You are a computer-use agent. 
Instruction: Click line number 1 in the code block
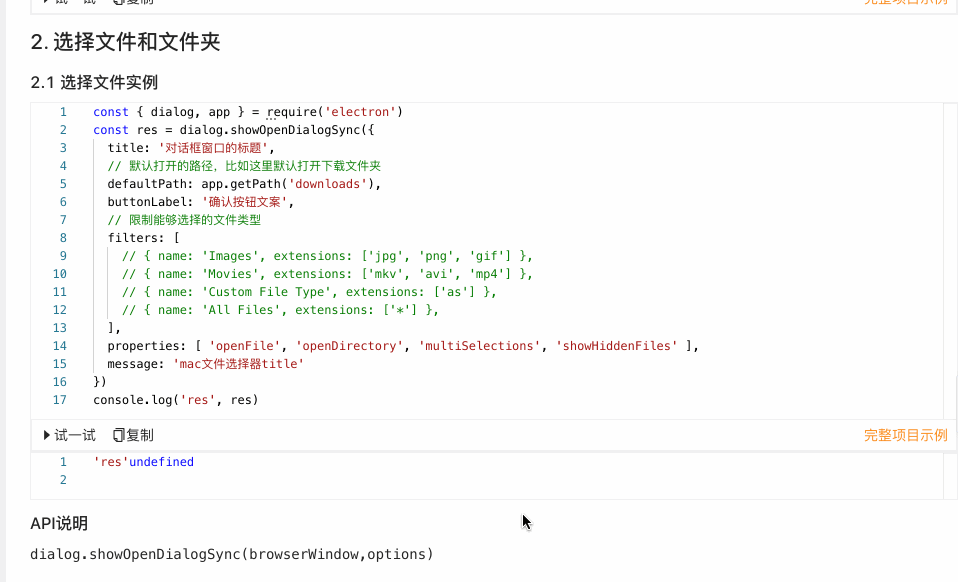click(x=63, y=112)
